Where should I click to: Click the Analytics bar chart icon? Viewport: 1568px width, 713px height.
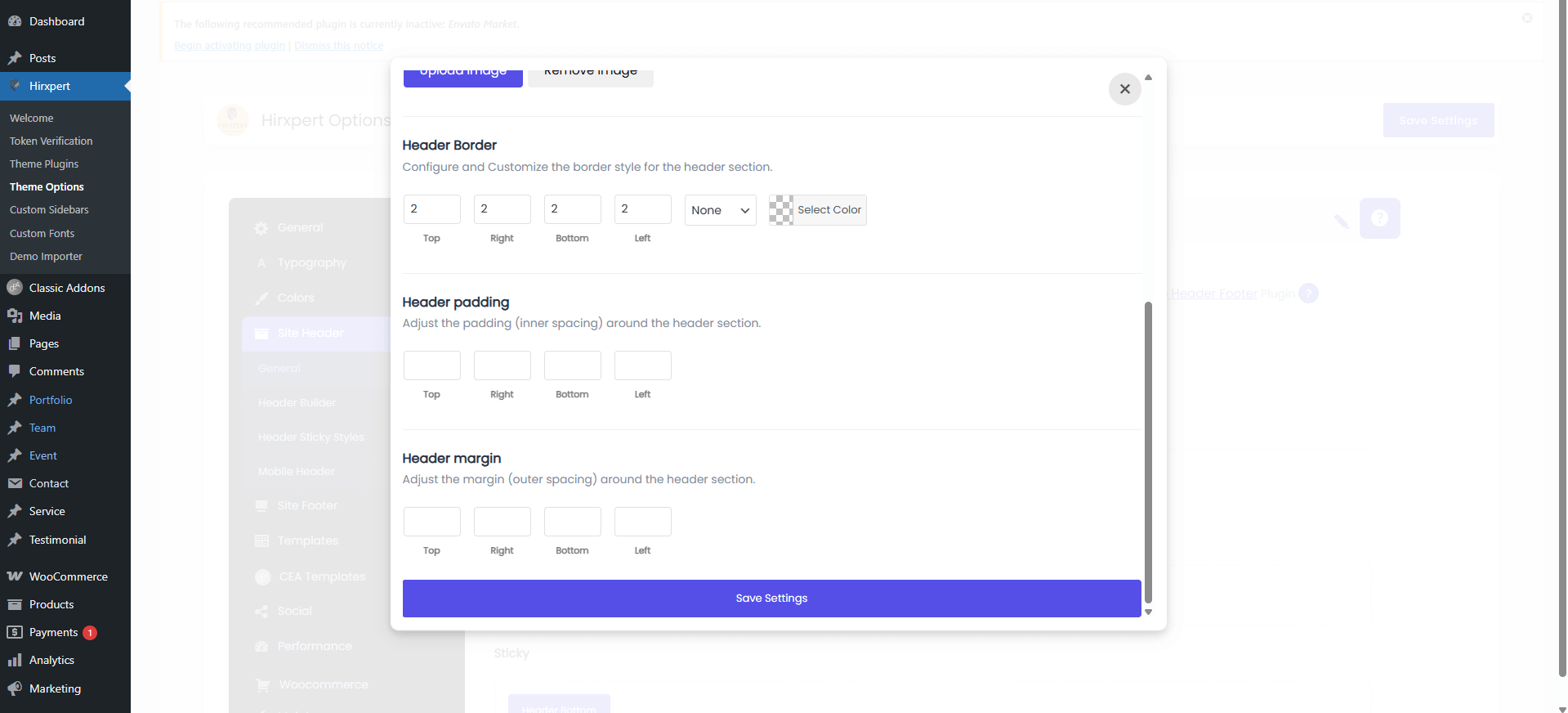[x=15, y=660]
